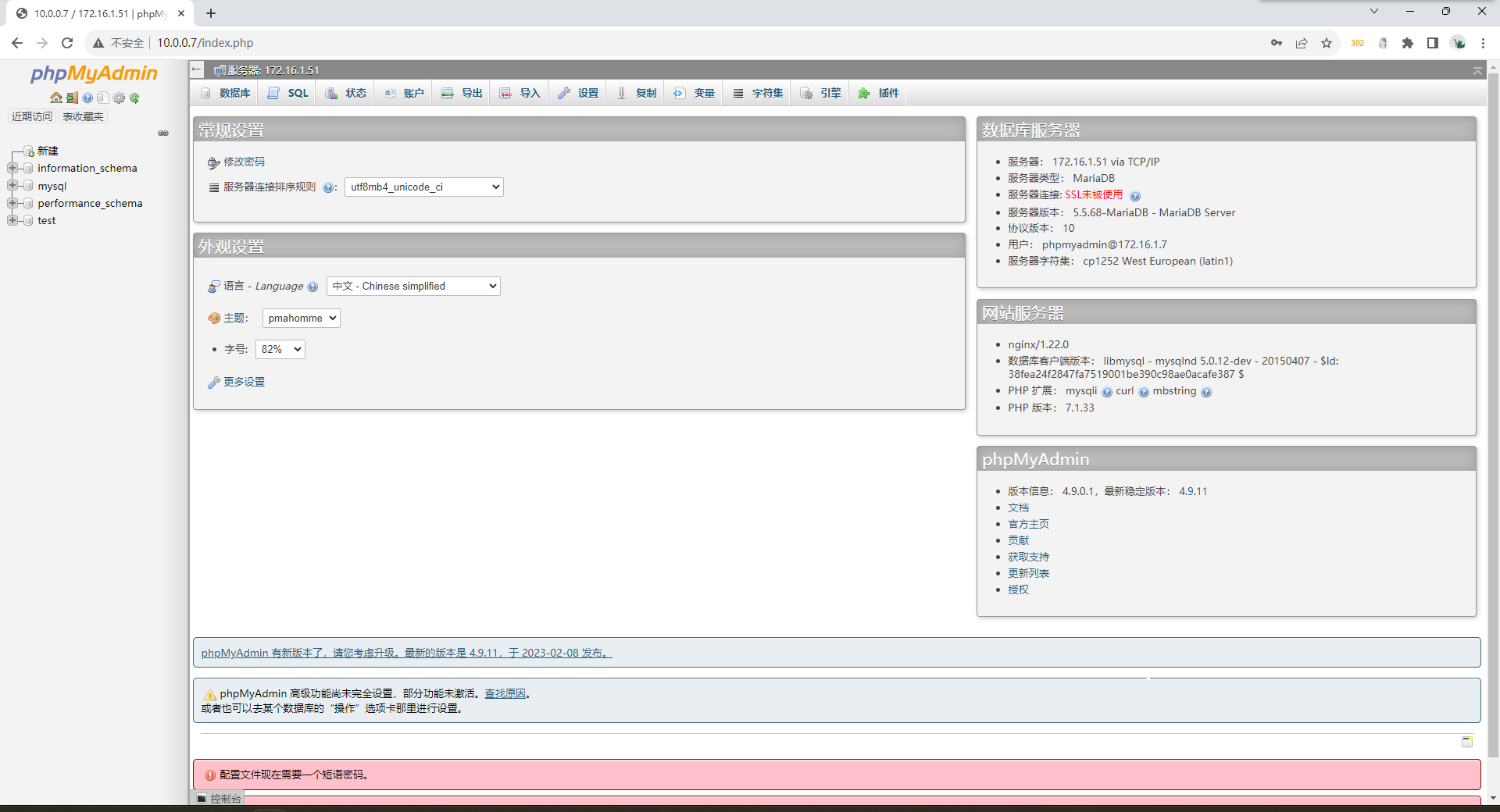Expand the mysql database tree node

coord(12,186)
